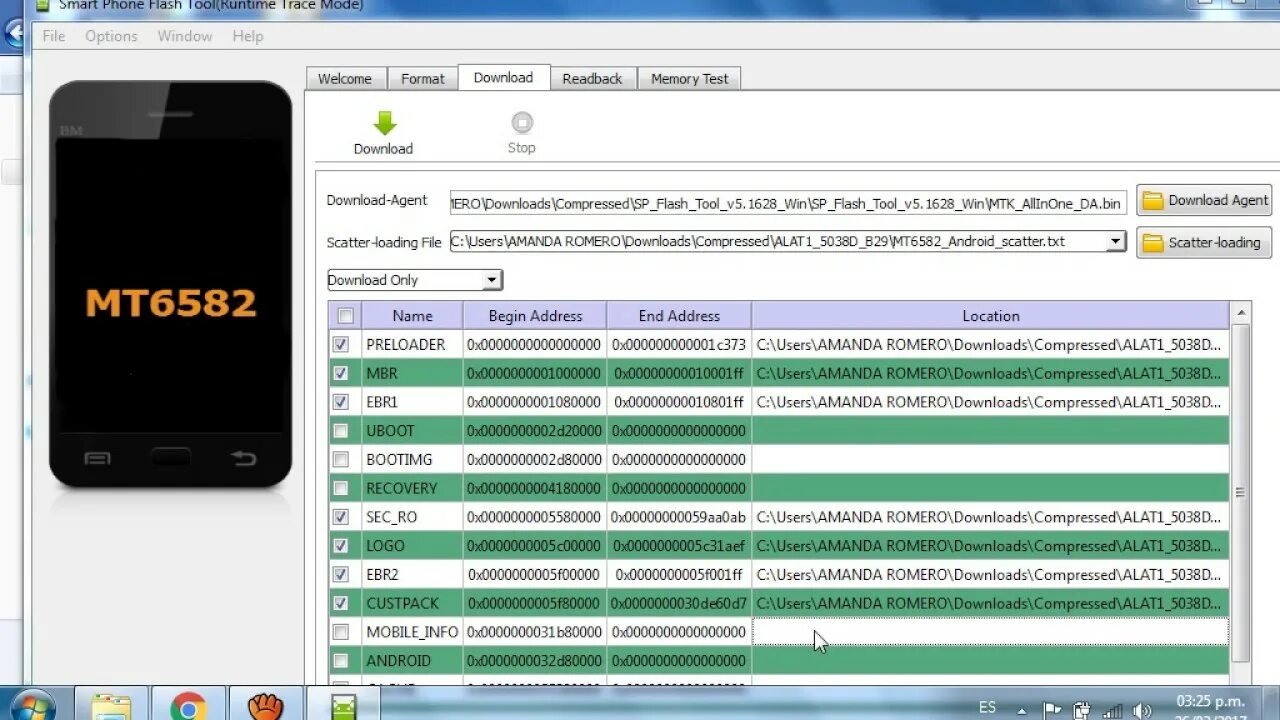Image resolution: width=1280 pixels, height=720 pixels.
Task: Click the Download Agent button
Action: [1204, 200]
